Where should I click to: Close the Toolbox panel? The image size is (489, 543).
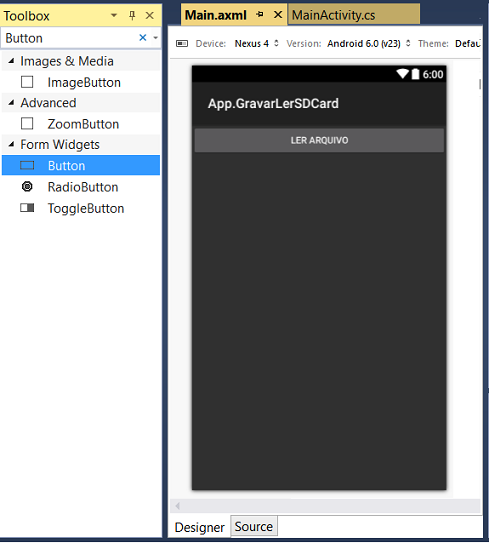(x=150, y=16)
